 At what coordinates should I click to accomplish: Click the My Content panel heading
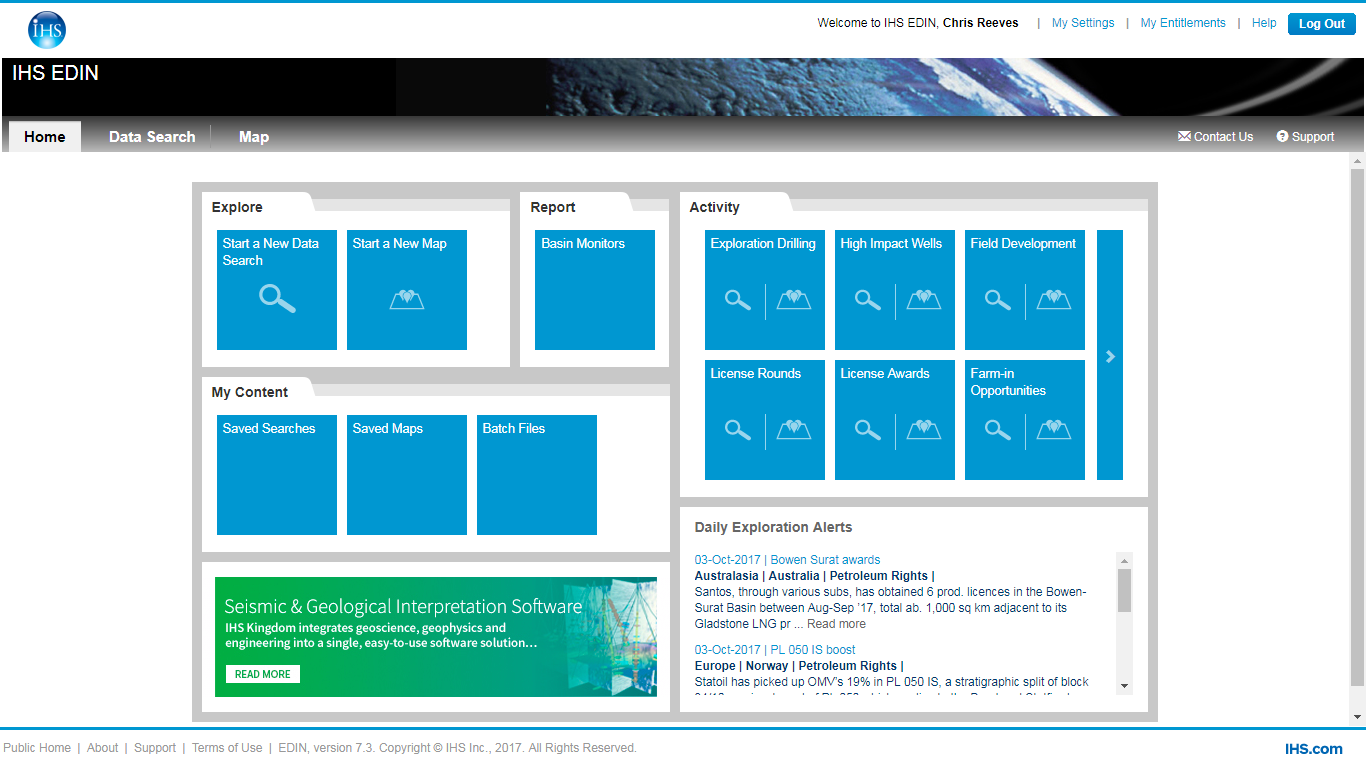(x=249, y=392)
